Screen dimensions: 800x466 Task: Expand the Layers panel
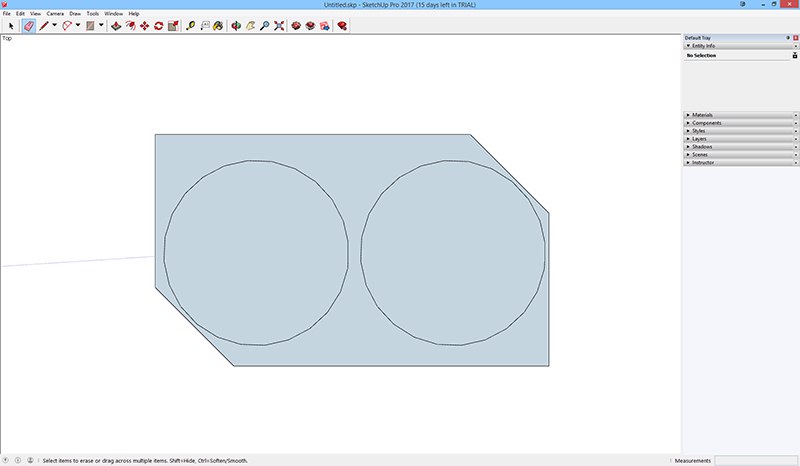click(700, 139)
